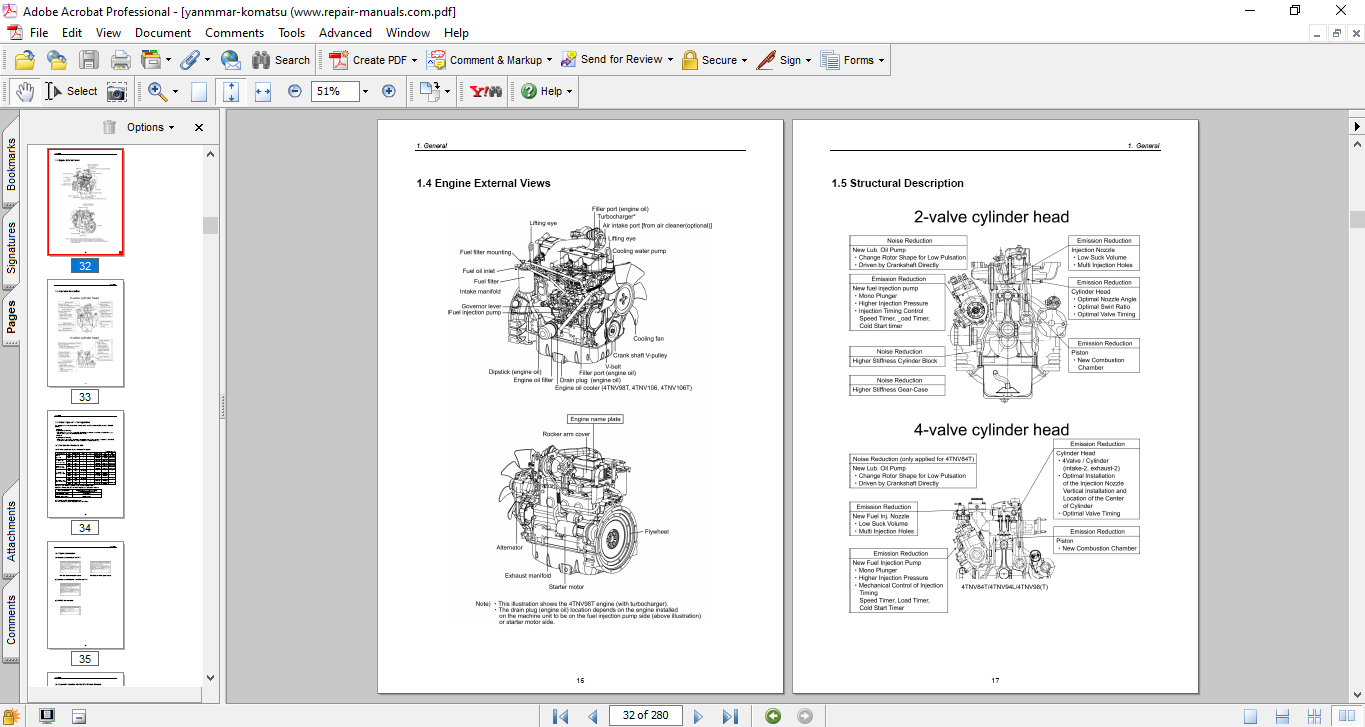Screen dimensions: 1365x727
Task: Switch to the Bookmarks side tab
Action: point(11,164)
